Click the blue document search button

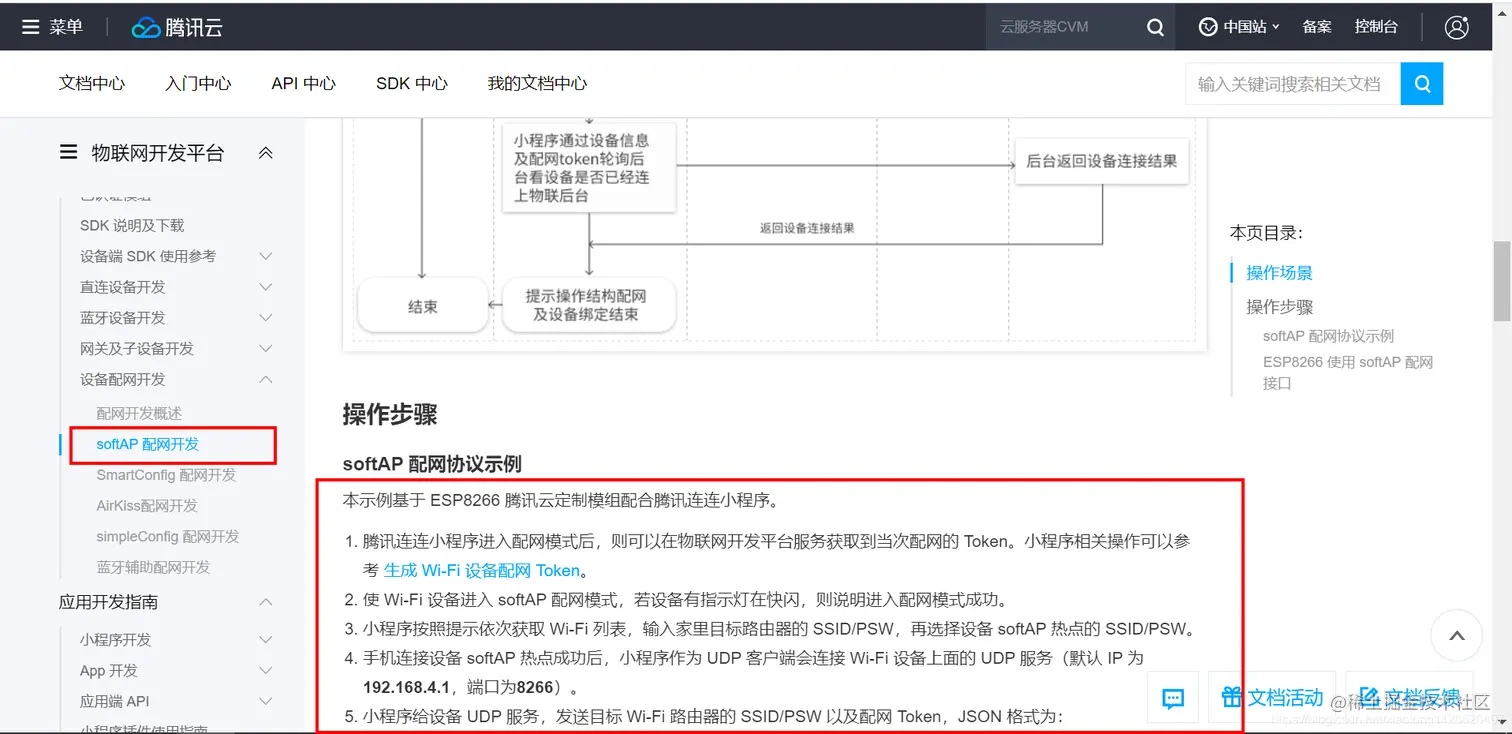pyautogui.click(x=1422, y=83)
